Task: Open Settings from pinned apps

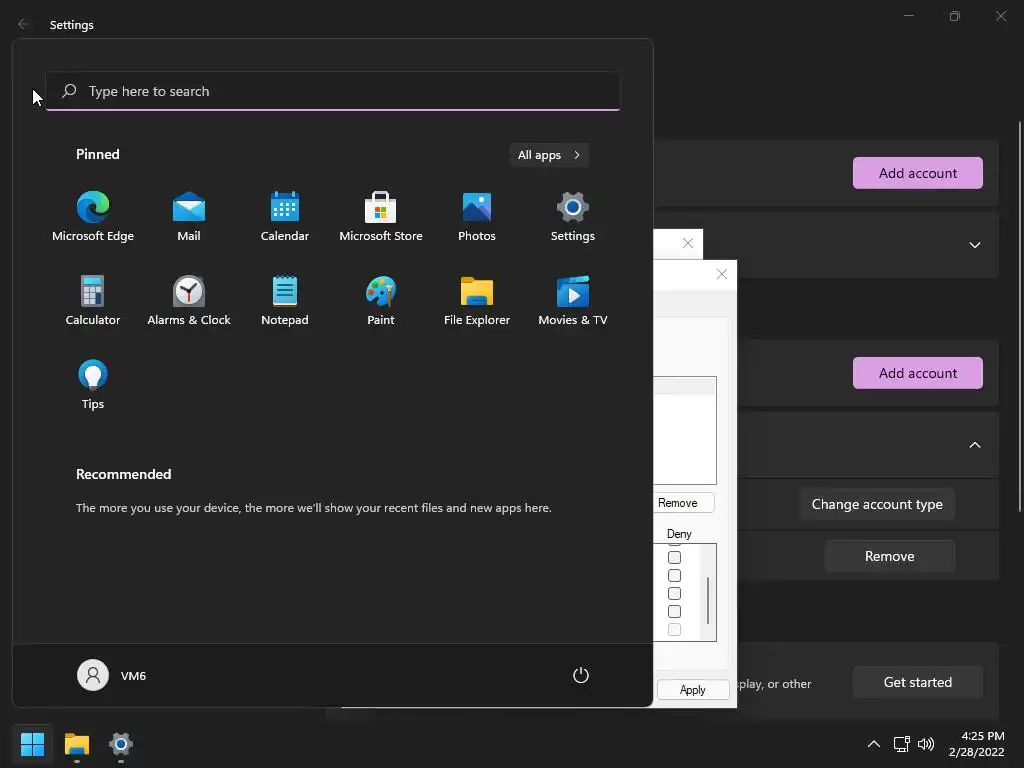Action: pos(573,216)
